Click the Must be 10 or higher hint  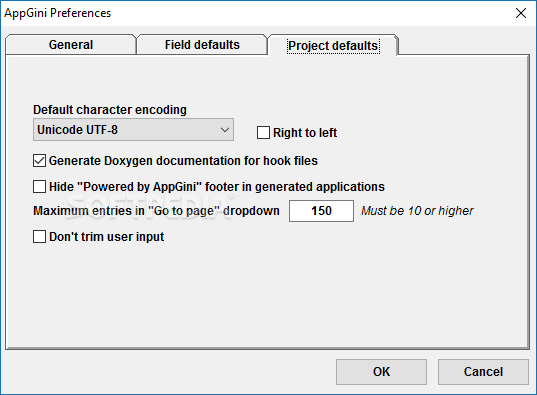(x=417, y=211)
